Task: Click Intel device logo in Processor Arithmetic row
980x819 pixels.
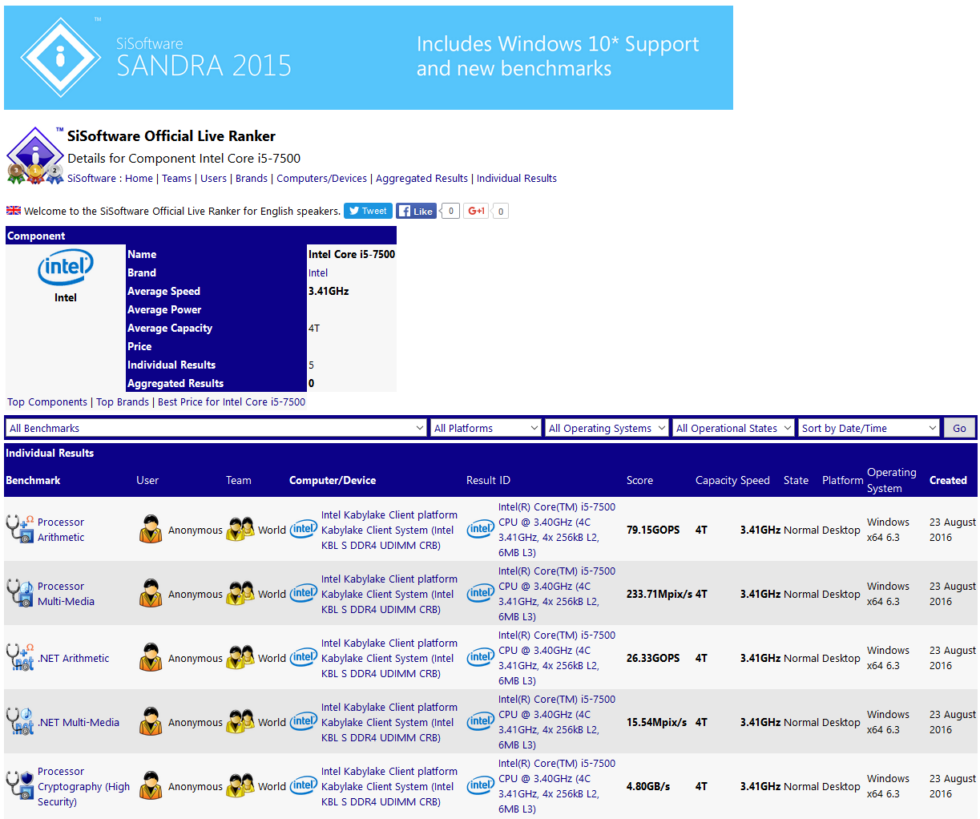Action: (304, 529)
